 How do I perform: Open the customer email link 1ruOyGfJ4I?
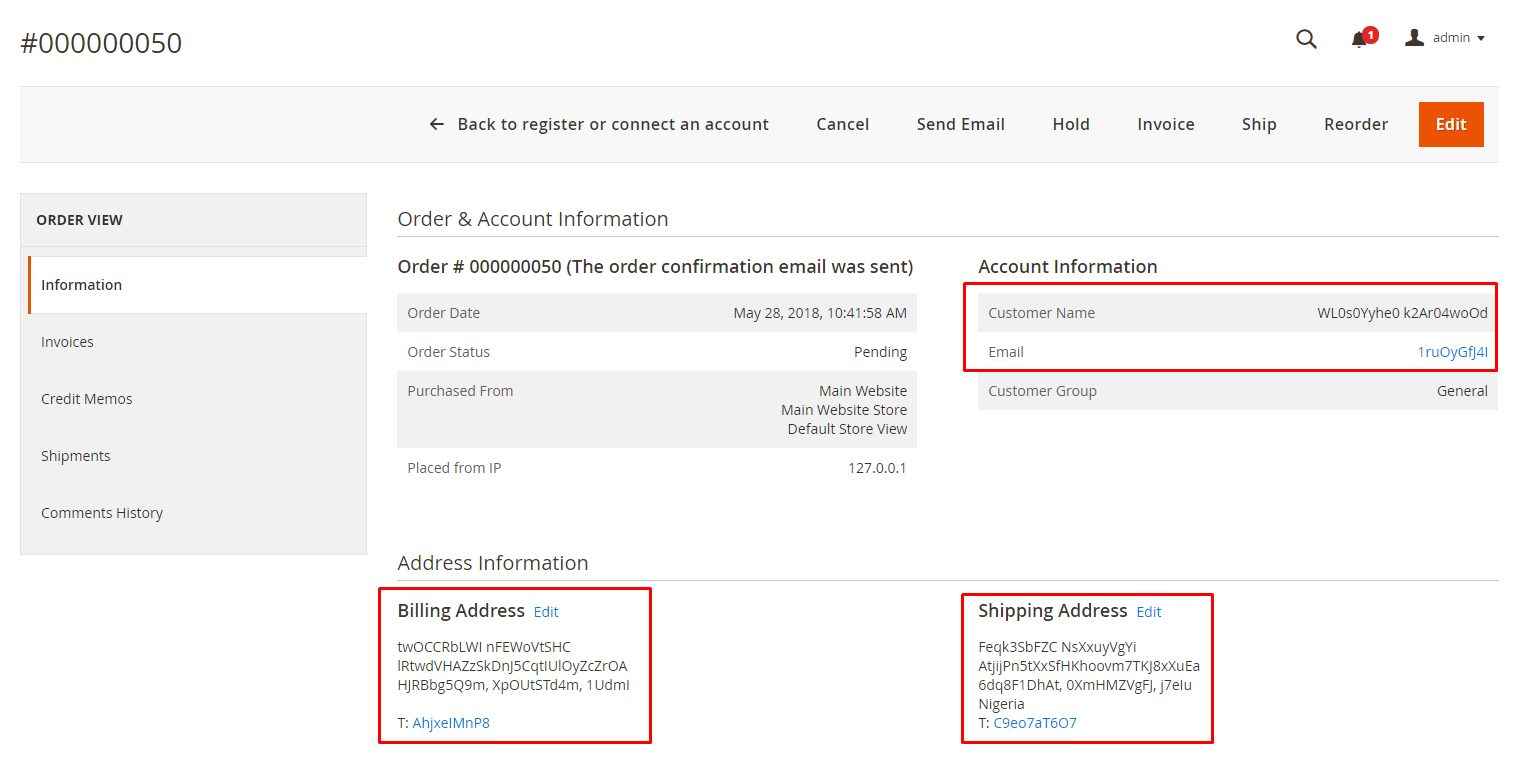point(1452,352)
